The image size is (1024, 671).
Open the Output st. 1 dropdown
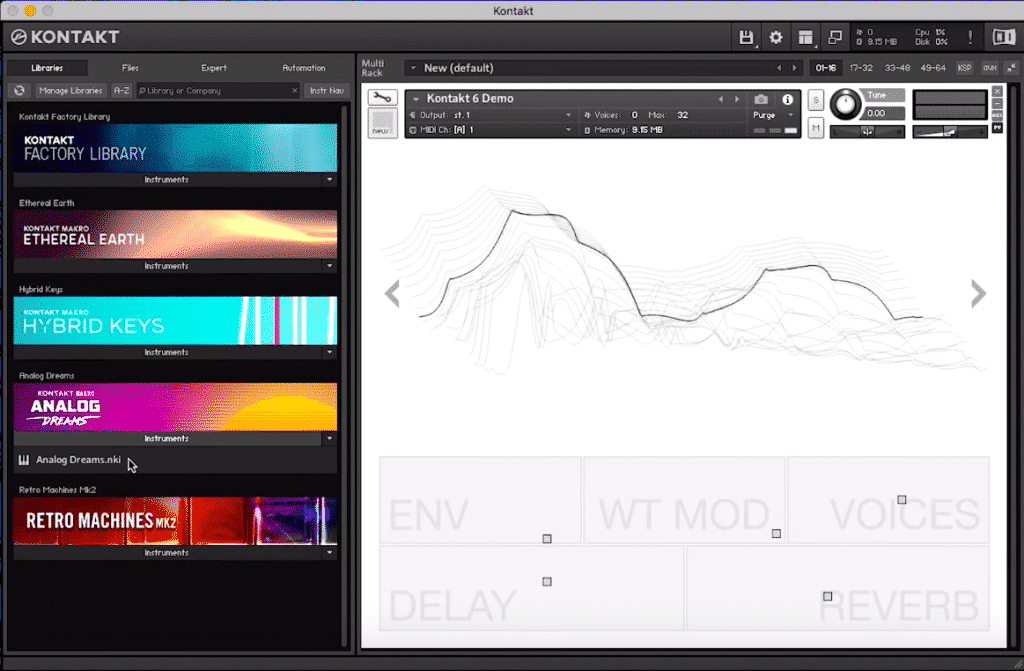490,115
